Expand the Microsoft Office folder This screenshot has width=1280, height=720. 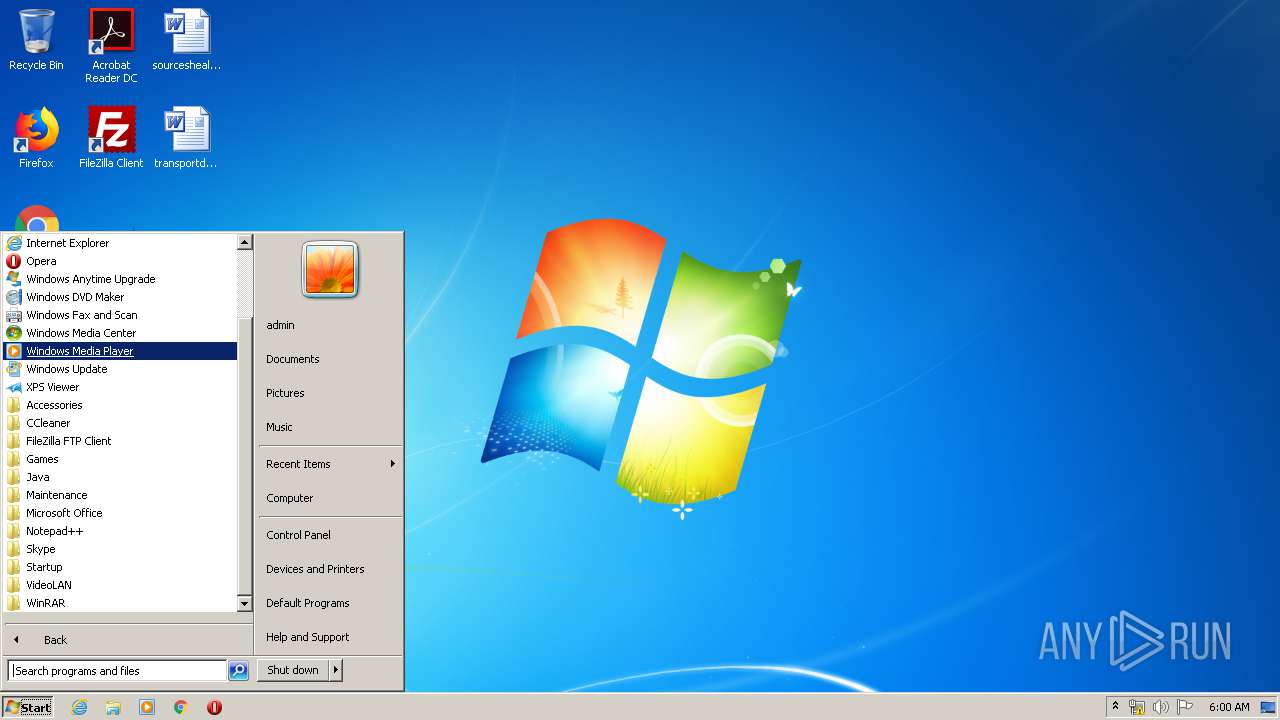(120, 513)
